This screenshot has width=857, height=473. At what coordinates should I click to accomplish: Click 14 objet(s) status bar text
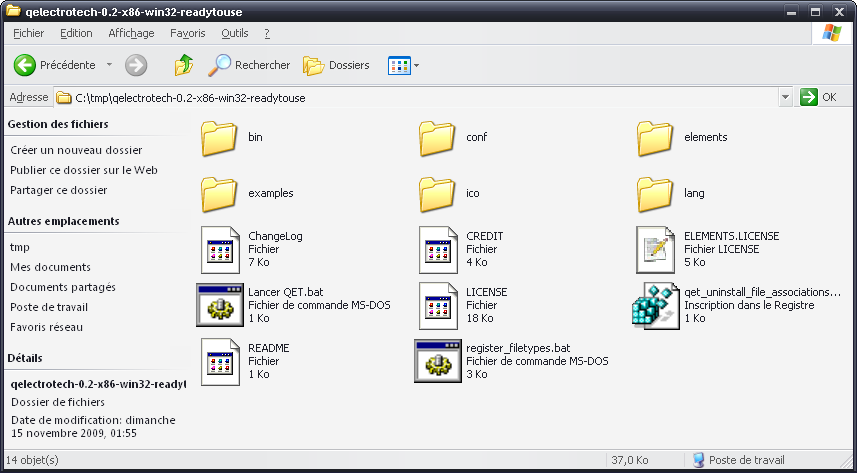[x=32, y=460]
